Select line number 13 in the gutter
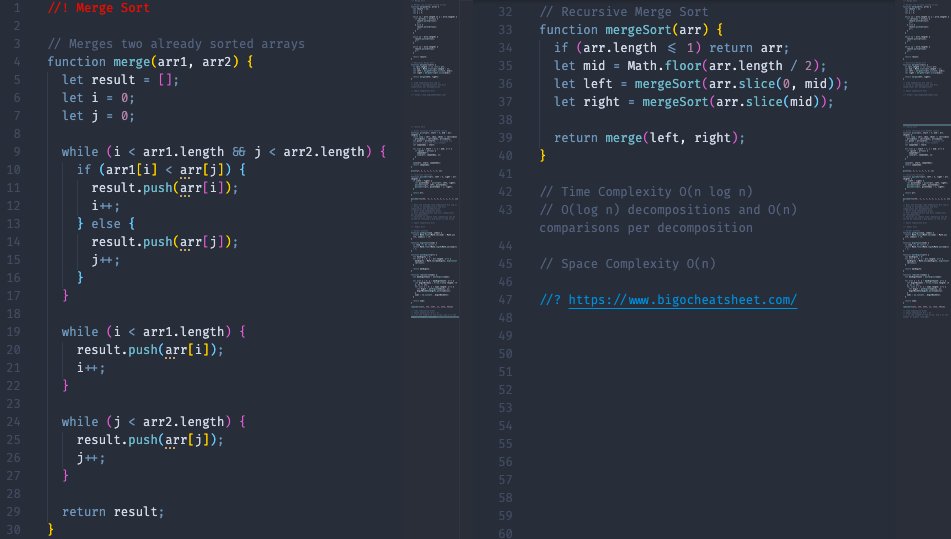Screen dimensions: 951x539 tap(13, 224)
